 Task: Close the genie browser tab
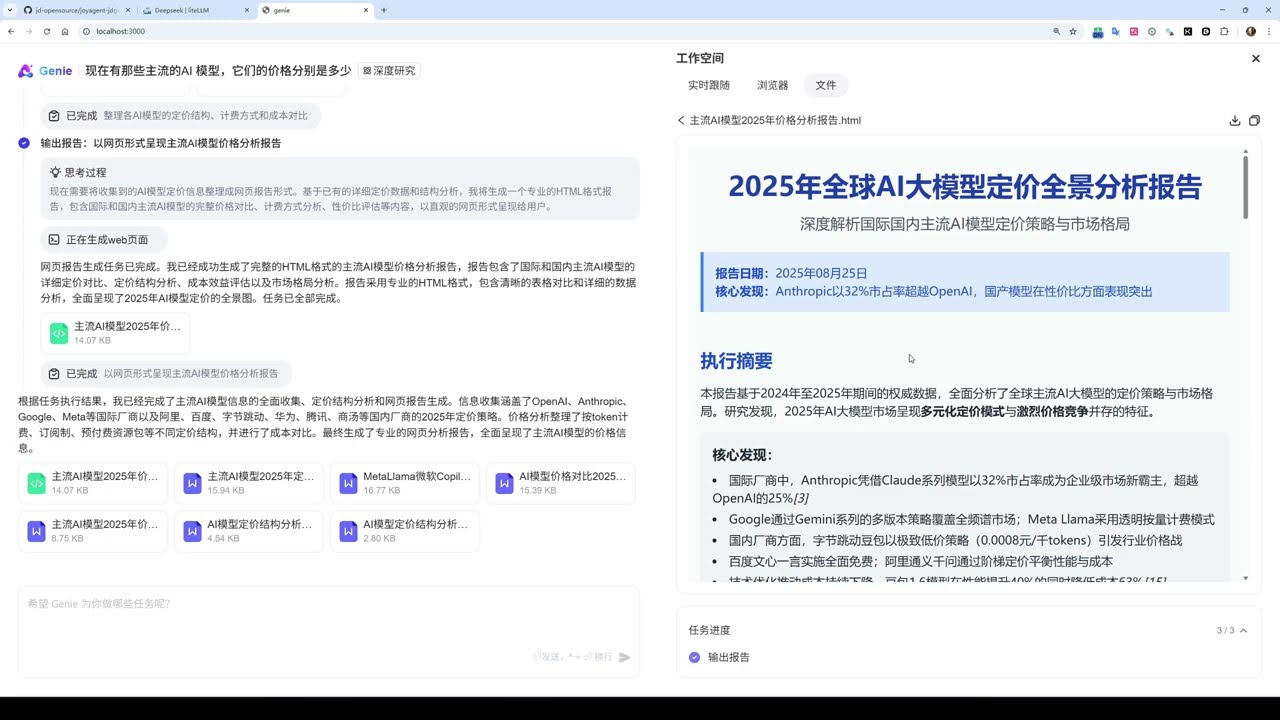coord(366,10)
